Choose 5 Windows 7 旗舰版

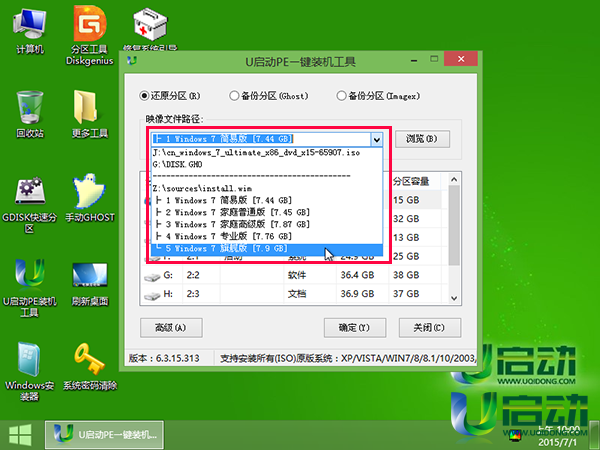pyautogui.click(x=267, y=248)
